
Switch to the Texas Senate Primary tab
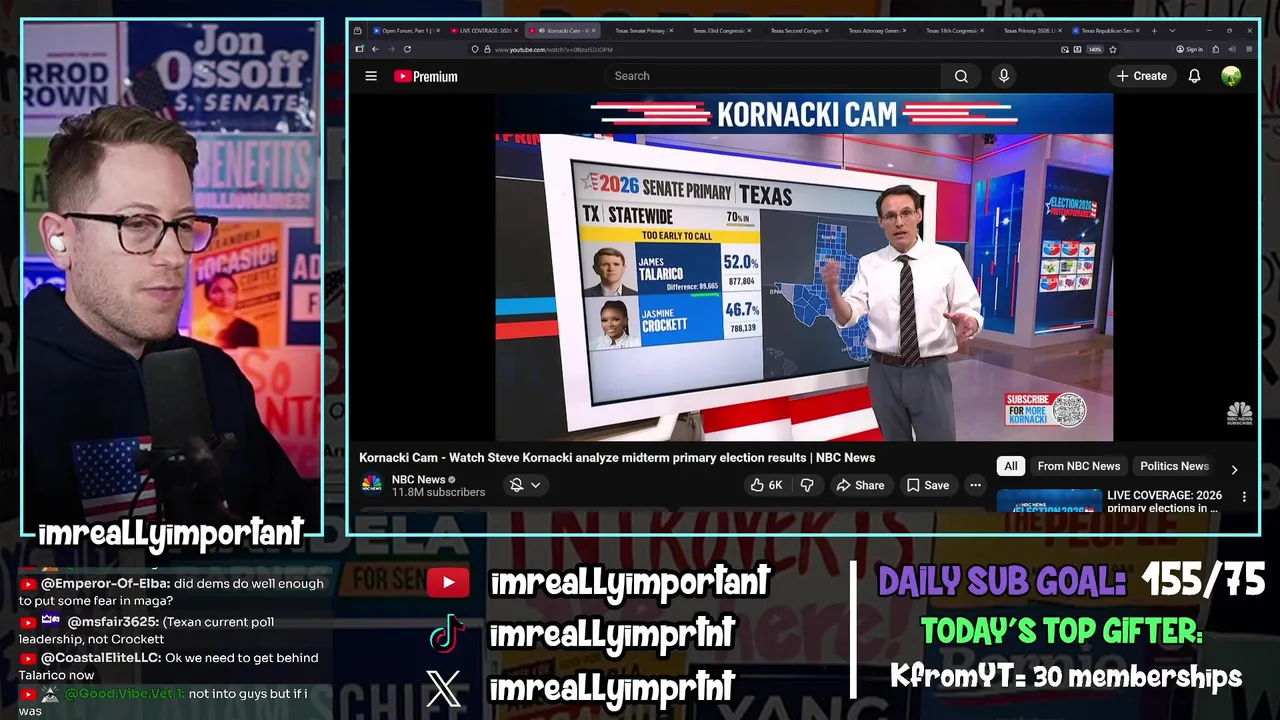pos(640,31)
